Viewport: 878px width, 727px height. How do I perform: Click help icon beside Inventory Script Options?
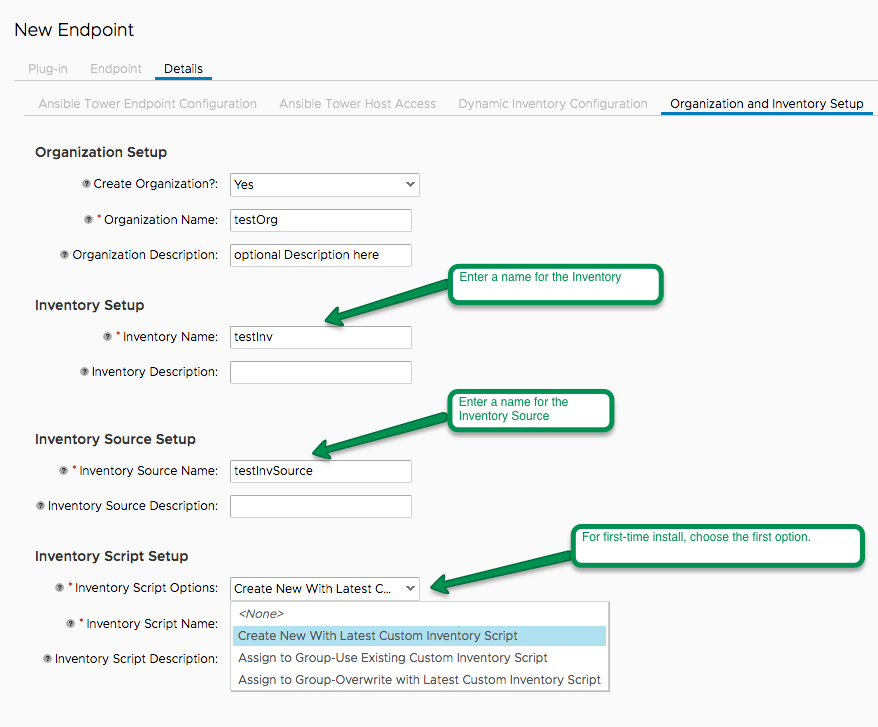pyautogui.click(x=59, y=588)
